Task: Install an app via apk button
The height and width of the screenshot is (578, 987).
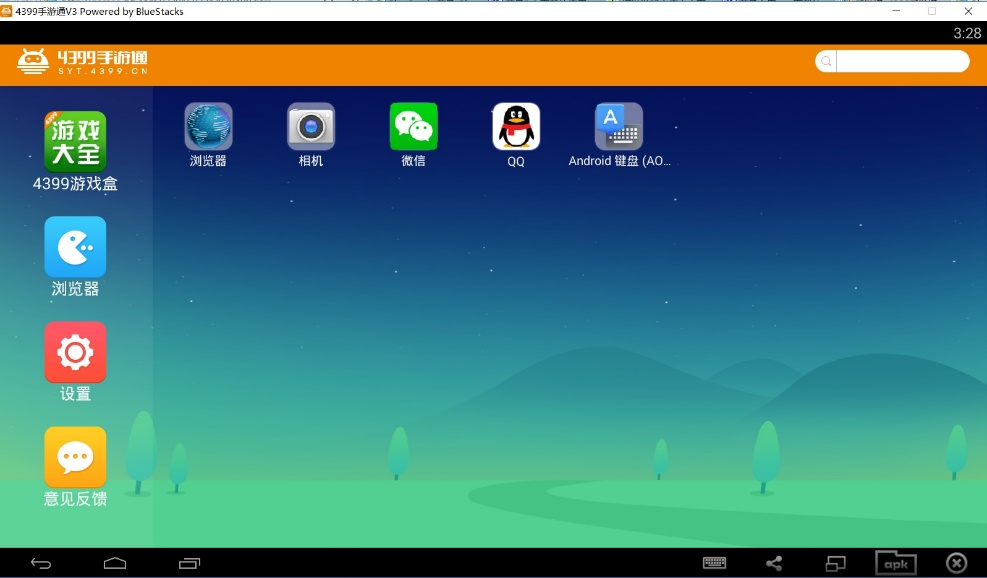Action: [x=896, y=564]
